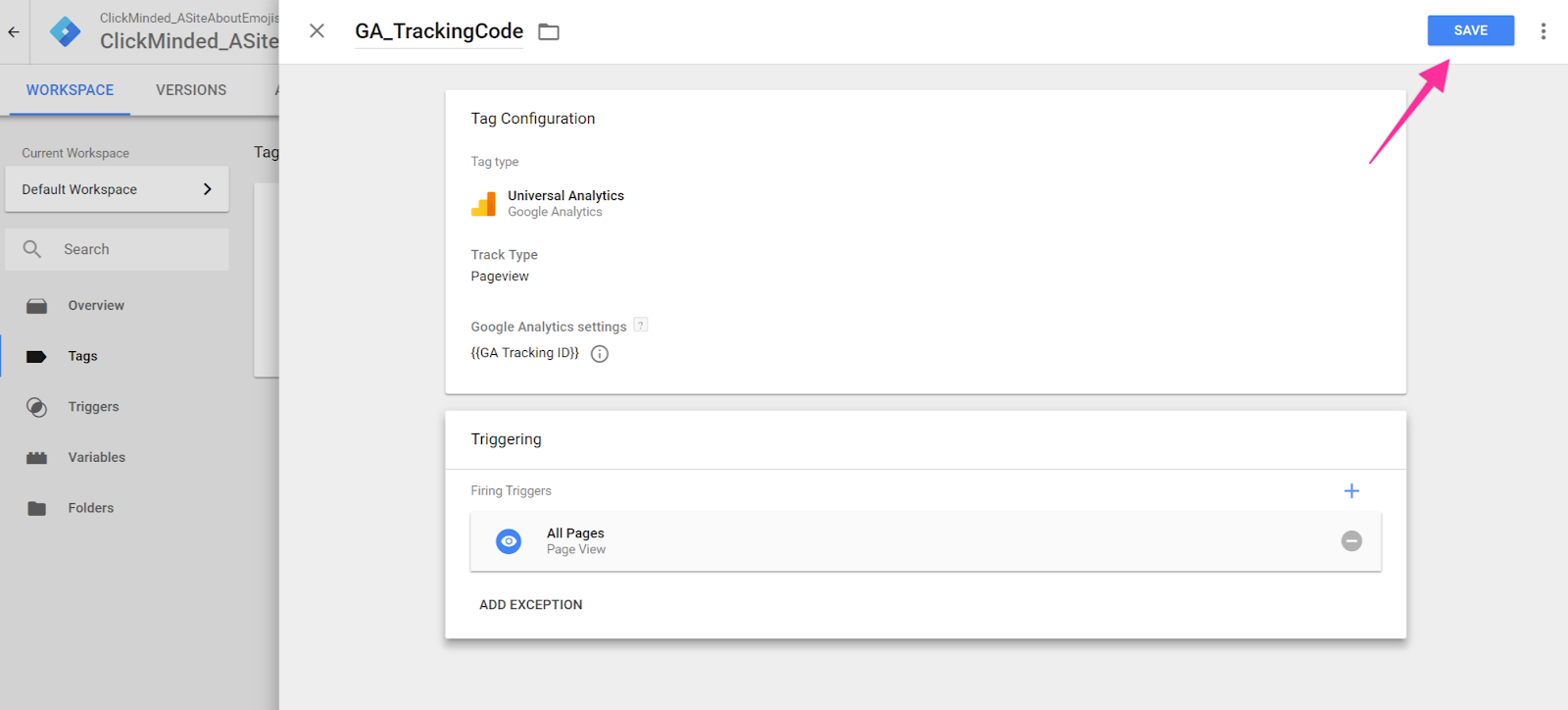1568x710 pixels.
Task: Open Triggers in the sidebar
Action: (x=93, y=407)
